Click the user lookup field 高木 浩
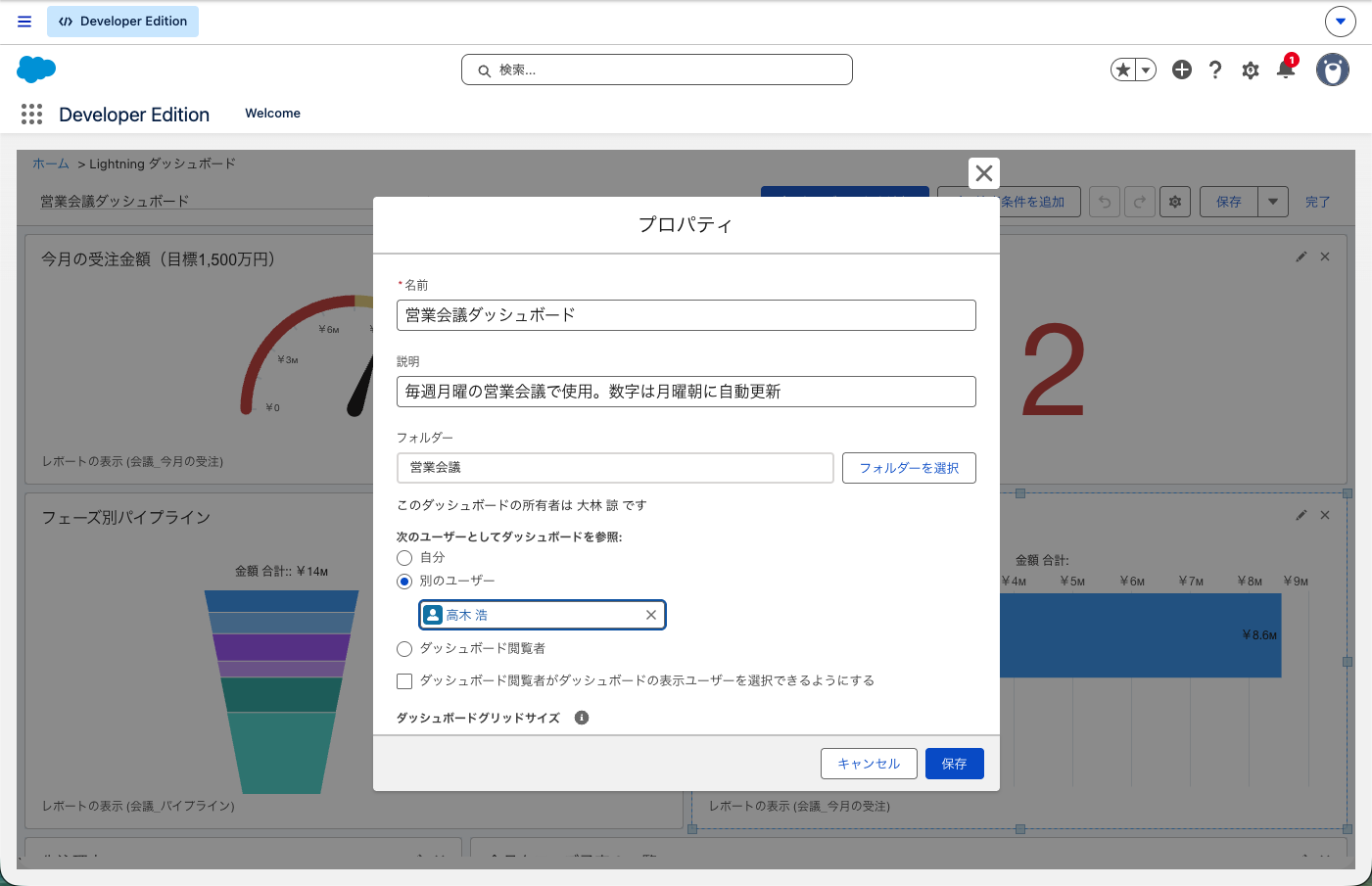The width and height of the screenshot is (1372, 886). (543, 615)
